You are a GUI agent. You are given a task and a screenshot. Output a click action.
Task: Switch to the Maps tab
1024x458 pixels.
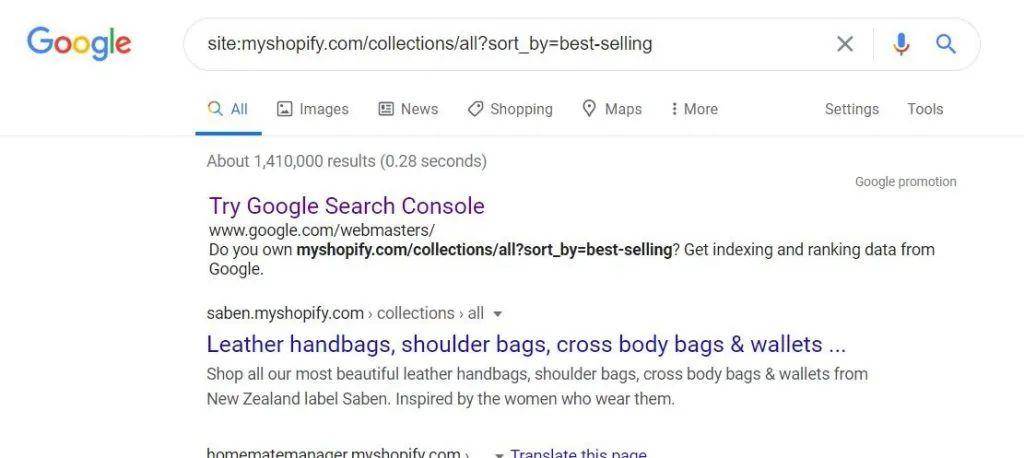point(612,109)
